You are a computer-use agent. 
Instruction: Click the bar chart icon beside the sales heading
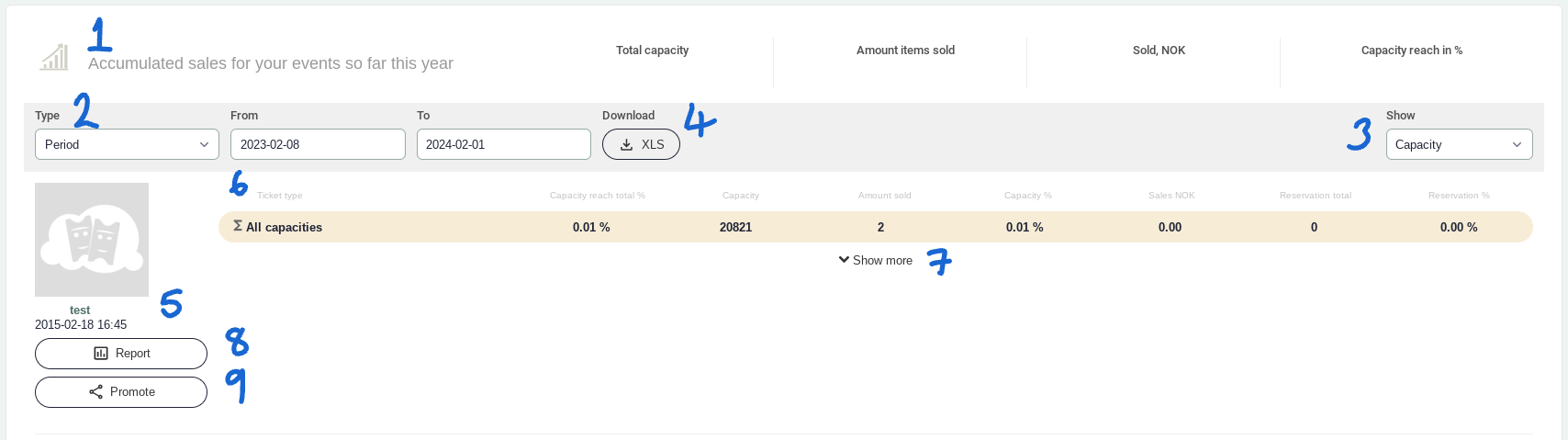pos(54,57)
